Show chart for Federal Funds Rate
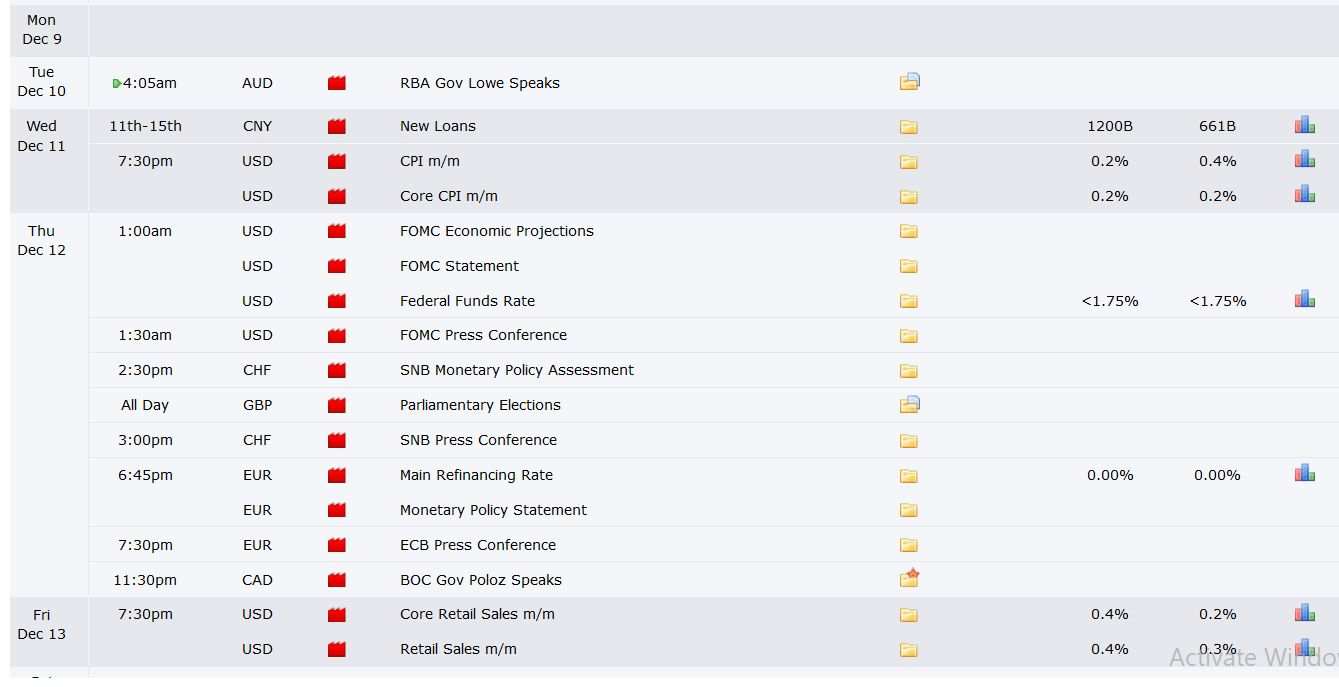The width and height of the screenshot is (1339, 687). coord(1304,299)
